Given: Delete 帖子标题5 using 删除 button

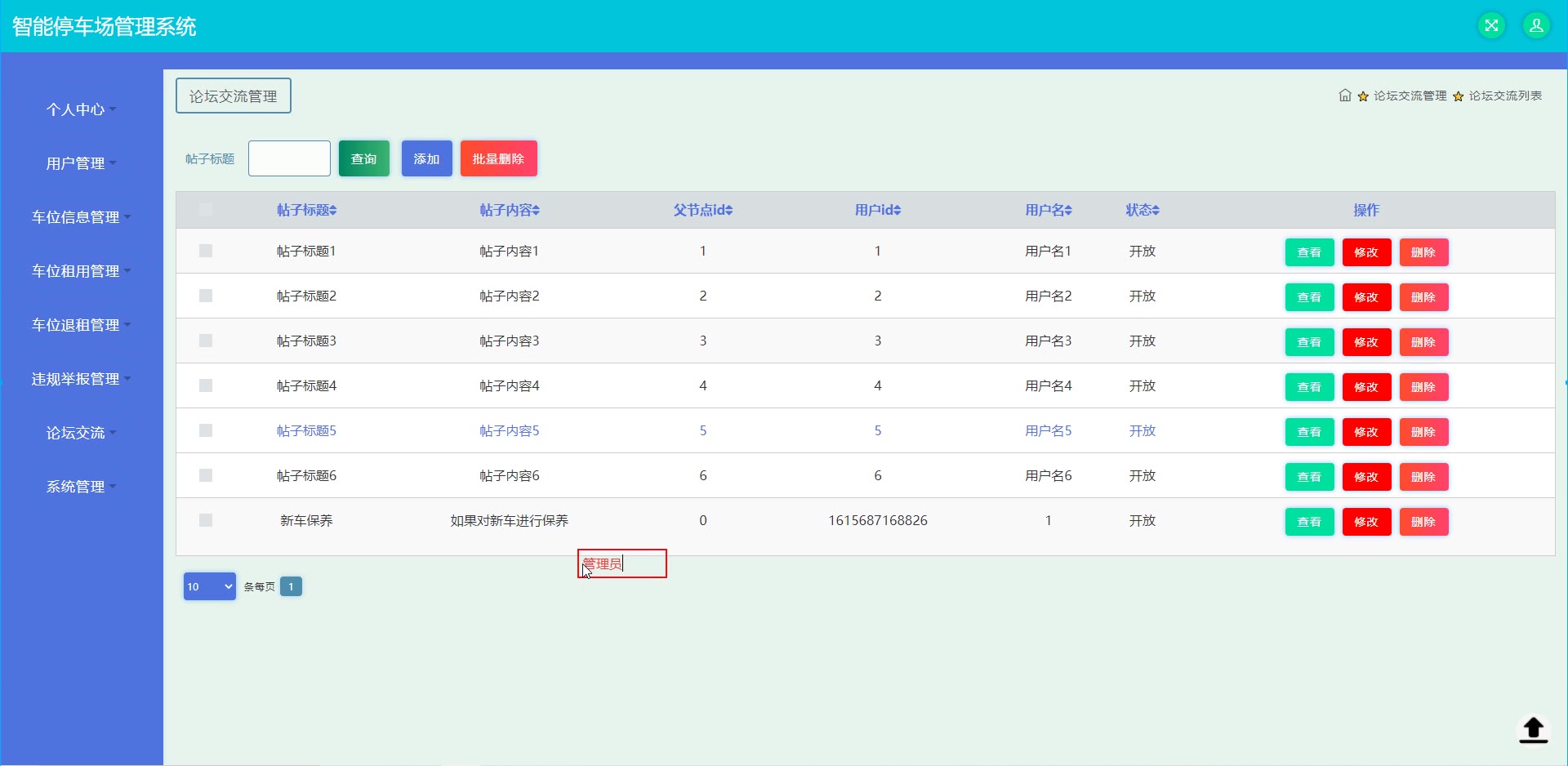Looking at the screenshot, I should tap(1424, 432).
